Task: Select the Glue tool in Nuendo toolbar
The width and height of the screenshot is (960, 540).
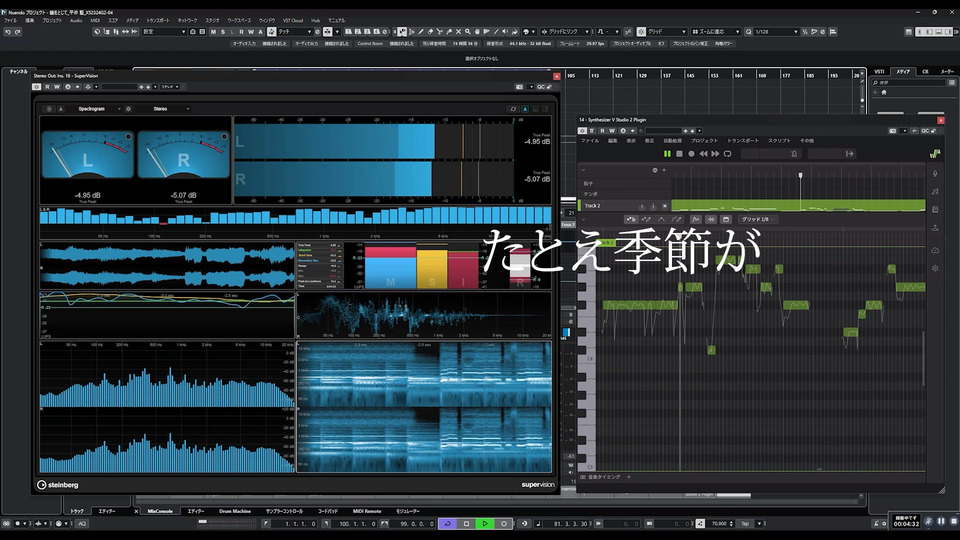Action: pyautogui.click(x=449, y=32)
